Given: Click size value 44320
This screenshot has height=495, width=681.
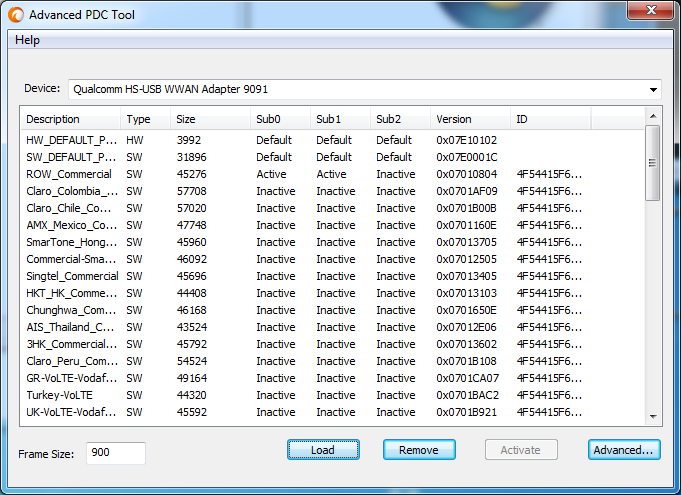Looking at the screenshot, I should (x=192, y=395).
